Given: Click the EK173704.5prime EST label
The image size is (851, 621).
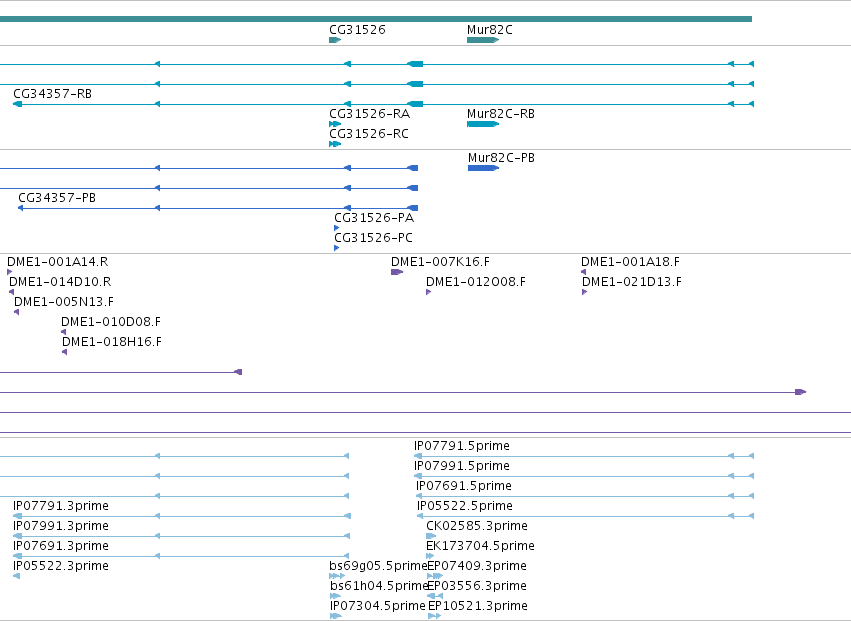Looking at the screenshot, I should [480, 547].
